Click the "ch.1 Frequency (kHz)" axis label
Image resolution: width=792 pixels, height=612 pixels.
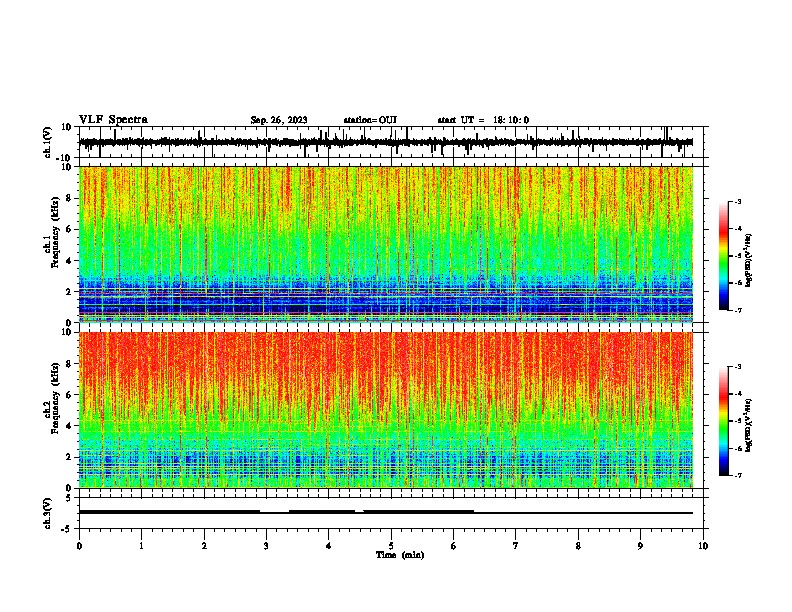click(x=51, y=233)
